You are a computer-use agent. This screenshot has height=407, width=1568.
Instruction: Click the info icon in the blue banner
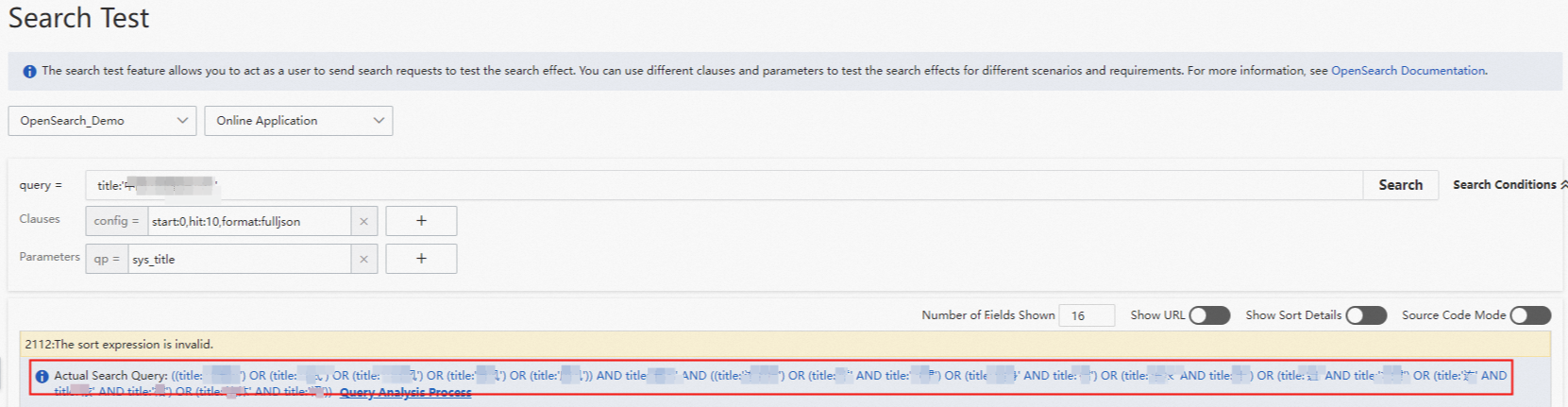29,71
